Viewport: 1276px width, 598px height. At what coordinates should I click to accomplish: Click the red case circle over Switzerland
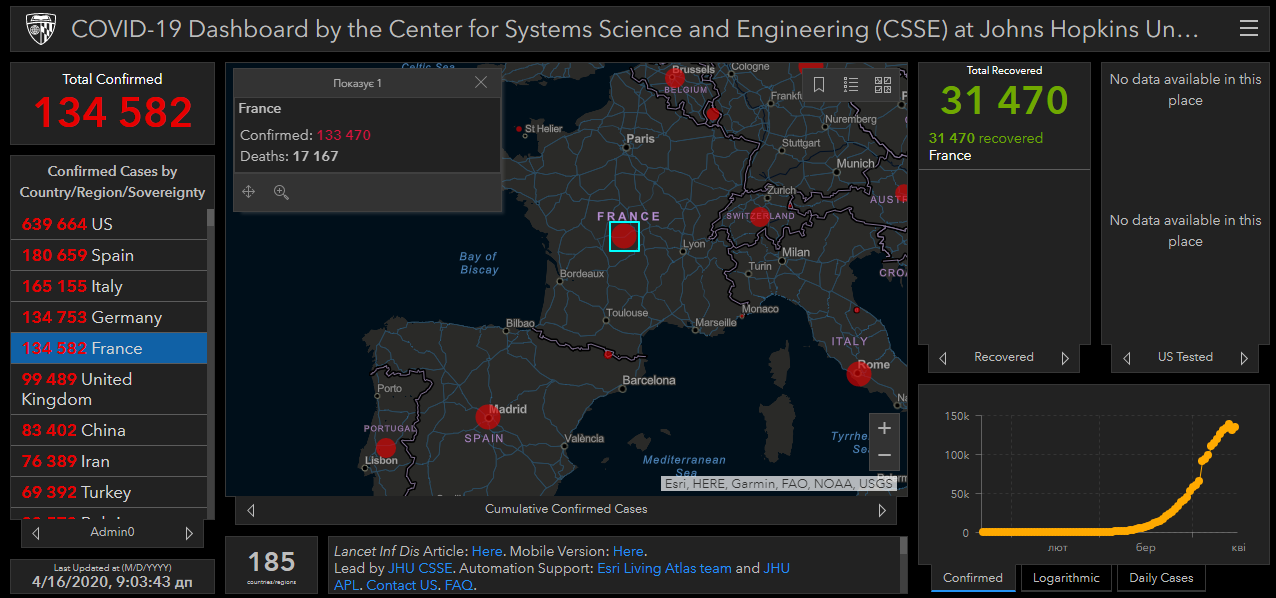(759, 217)
